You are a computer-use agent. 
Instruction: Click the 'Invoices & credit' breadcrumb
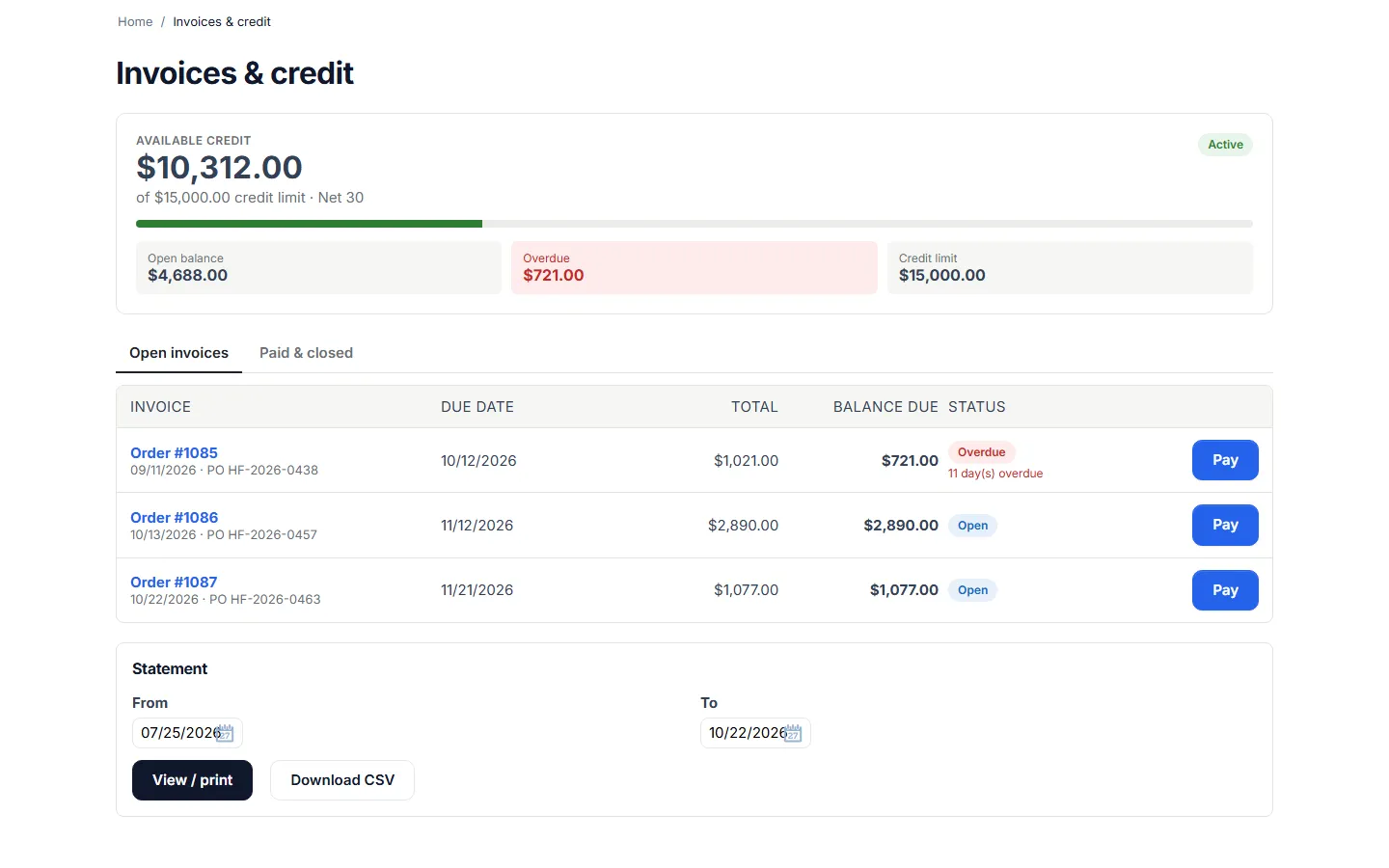click(222, 21)
